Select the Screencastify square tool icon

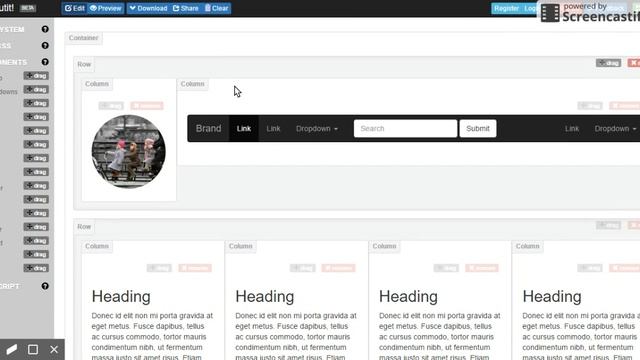coord(33,349)
